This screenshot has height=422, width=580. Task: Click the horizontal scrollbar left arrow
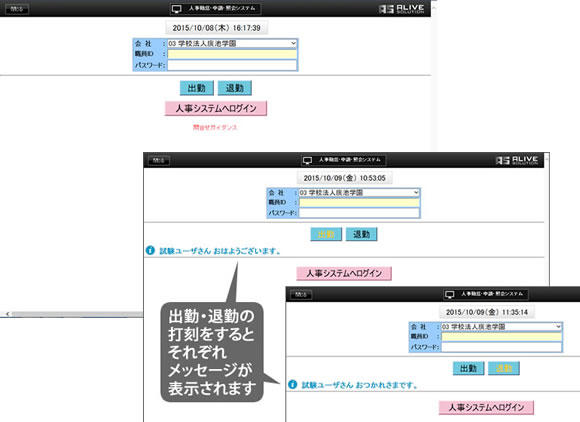pyautogui.click(x=7, y=314)
